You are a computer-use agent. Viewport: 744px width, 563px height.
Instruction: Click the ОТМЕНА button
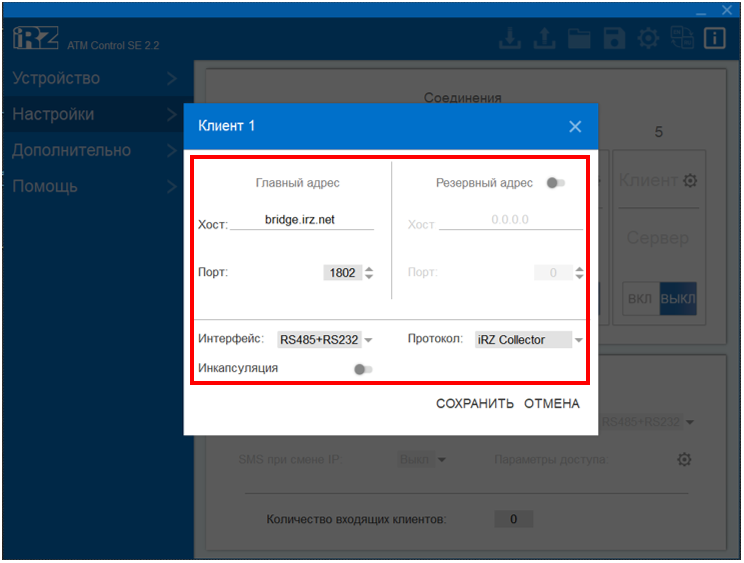[551, 404]
